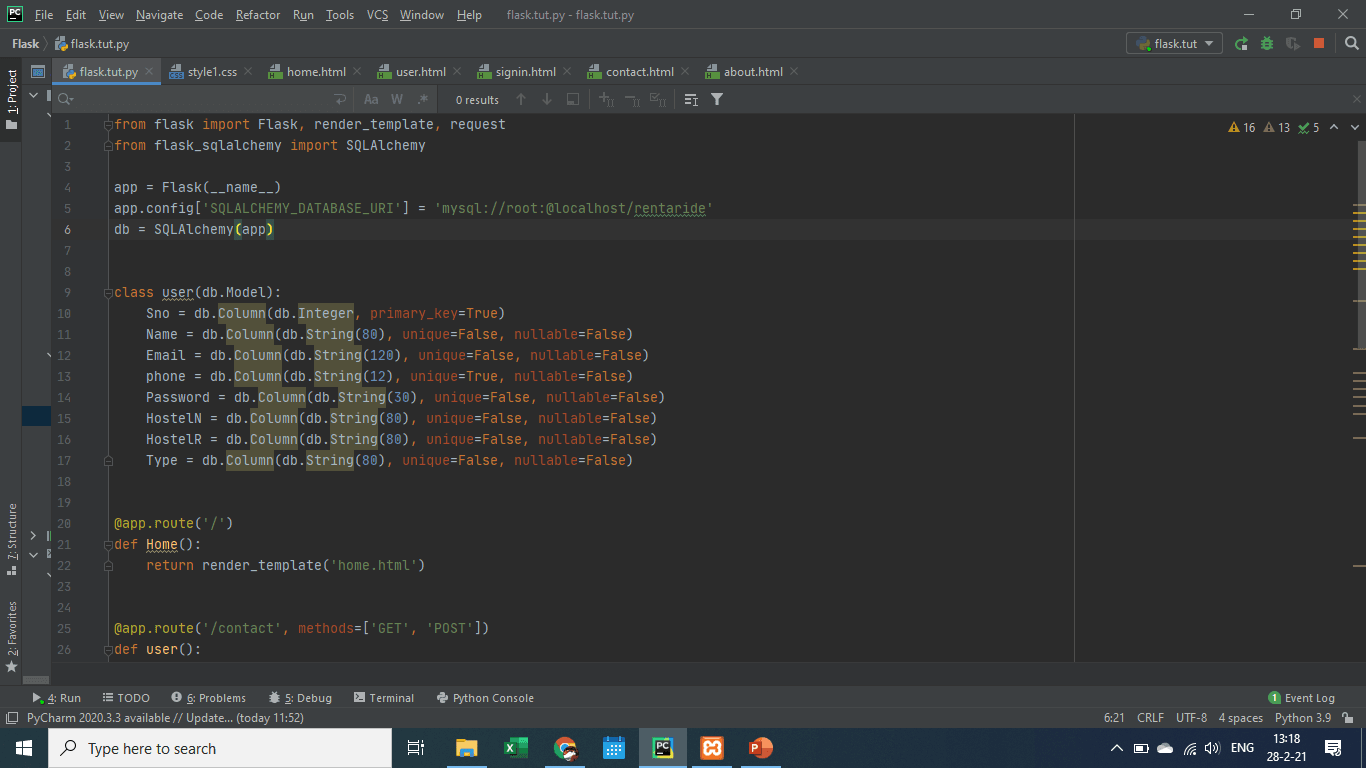The image size is (1366, 768).
Task: Click the PyCharm update available notification
Action: coord(165,718)
